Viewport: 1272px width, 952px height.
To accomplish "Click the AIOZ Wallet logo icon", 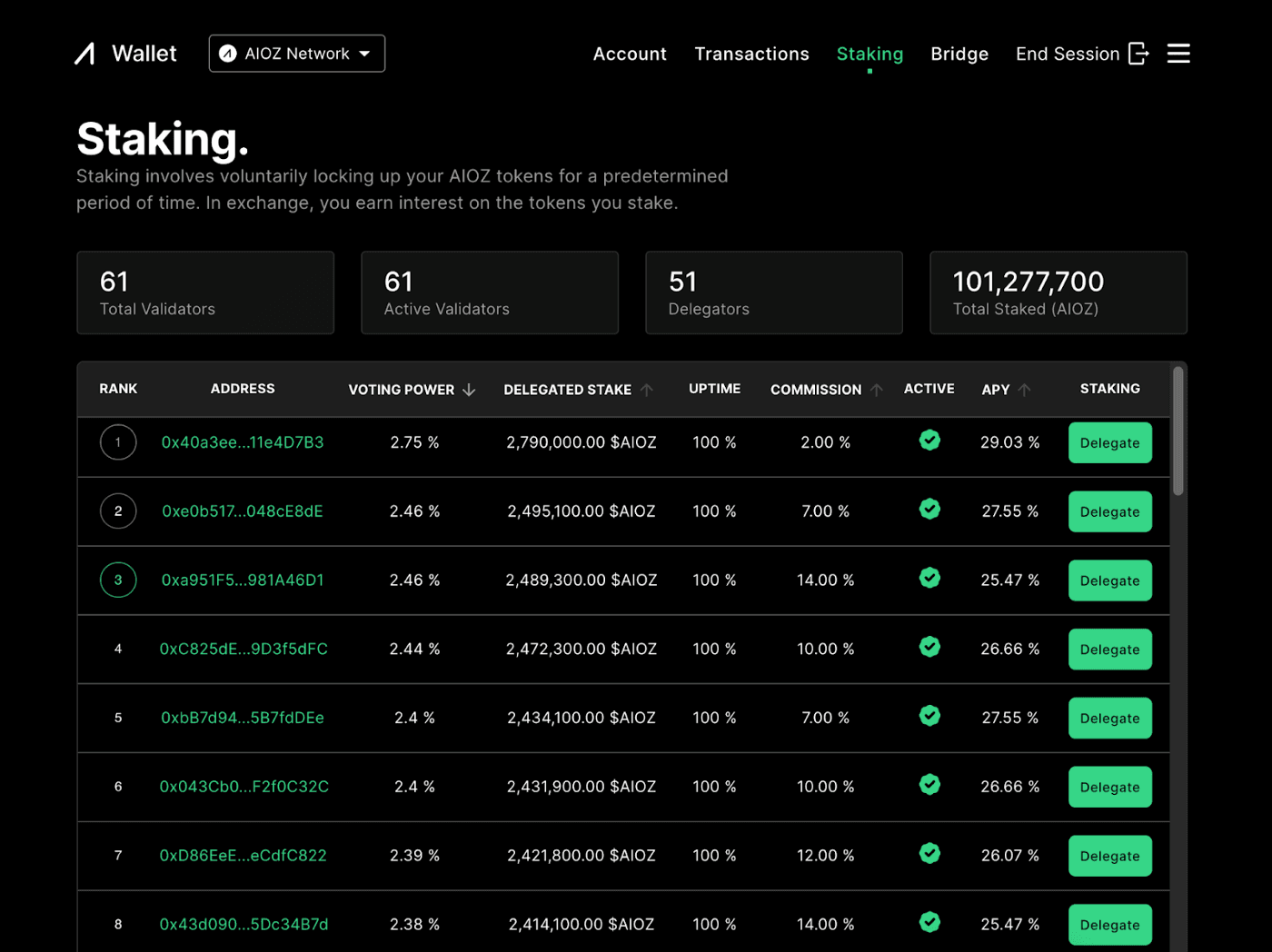I will [84, 54].
